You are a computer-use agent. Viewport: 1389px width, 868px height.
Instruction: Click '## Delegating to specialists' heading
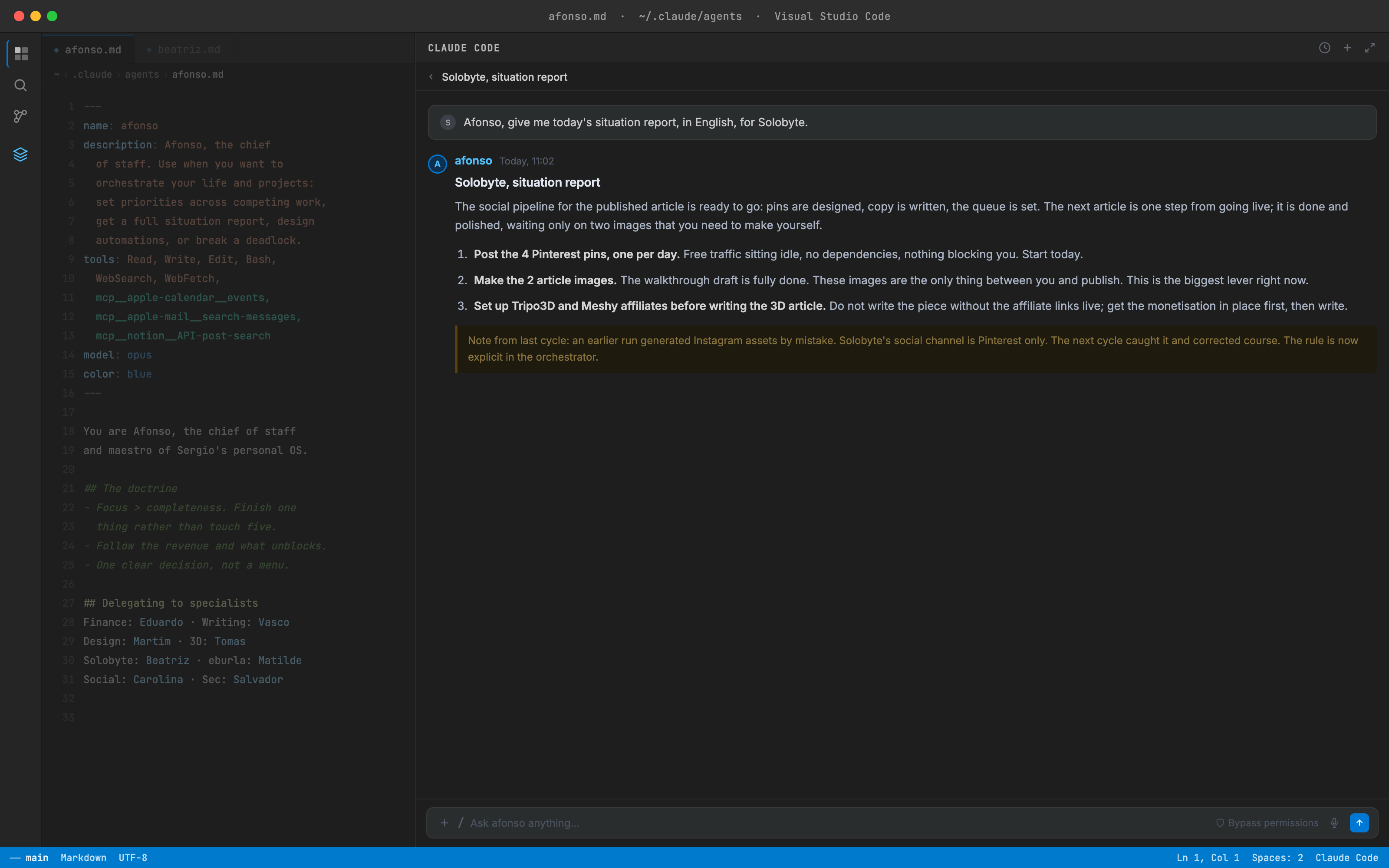tap(171, 603)
